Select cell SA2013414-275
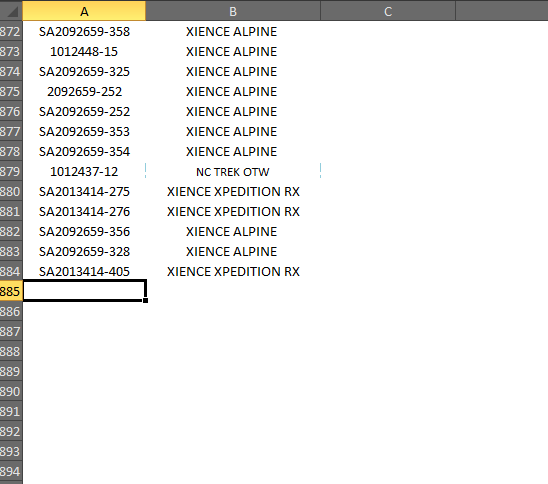Viewport: 548px width, 484px height. 84,192
